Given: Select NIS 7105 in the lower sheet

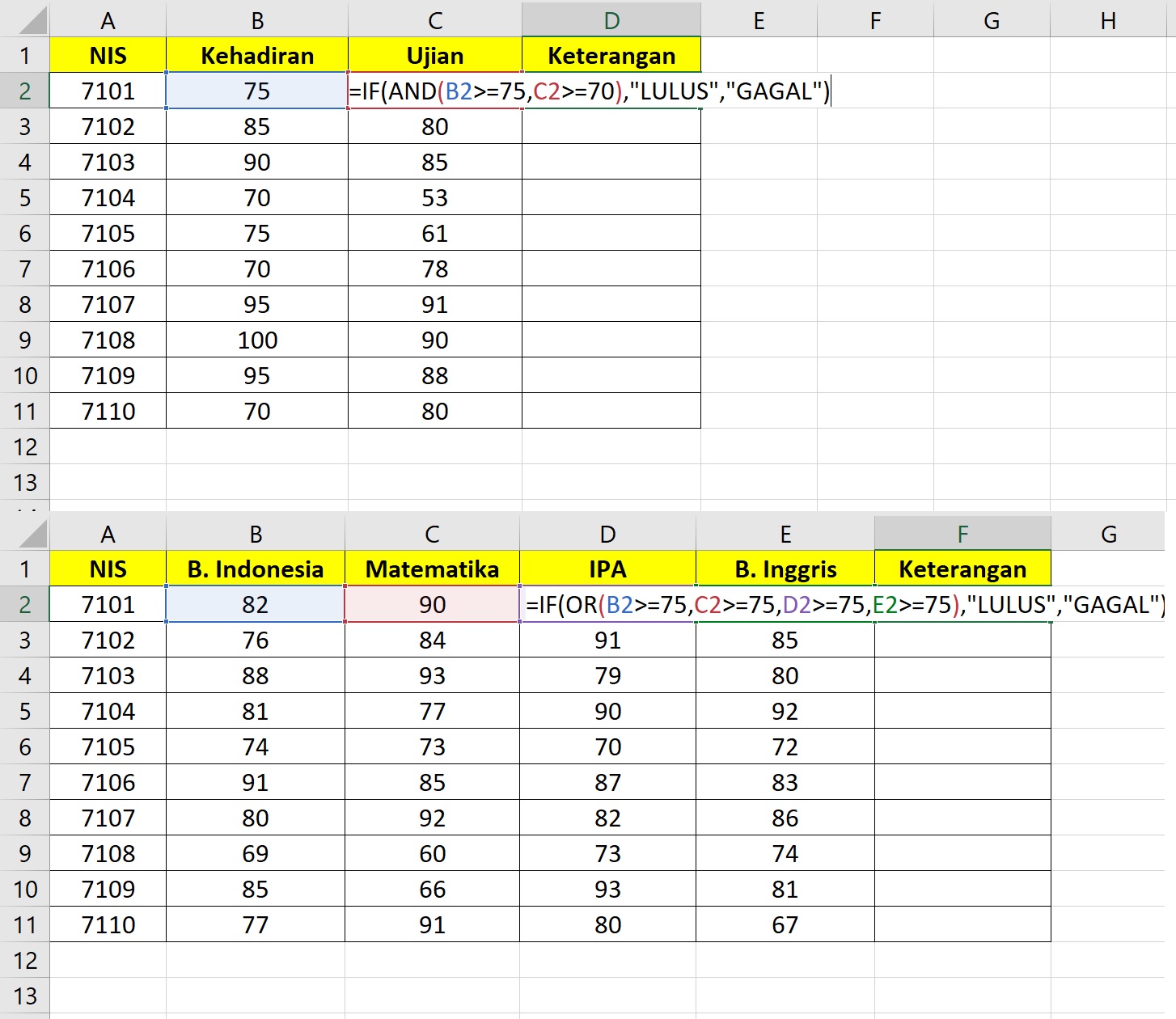Looking at the screenshot, I should (x=108, y=746).
